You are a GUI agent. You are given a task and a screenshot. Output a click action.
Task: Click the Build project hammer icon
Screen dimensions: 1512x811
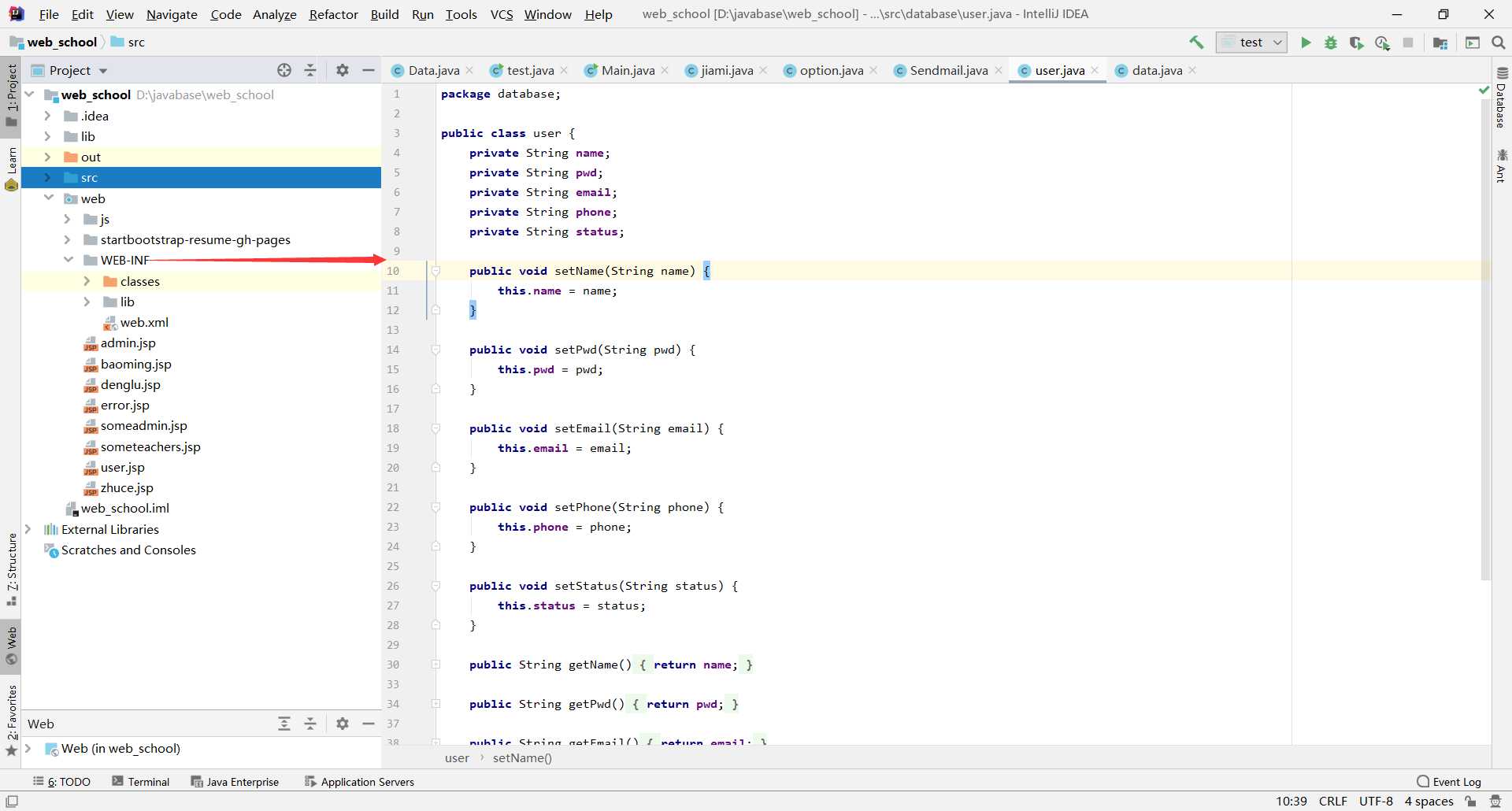click(x=1196, y=43)
